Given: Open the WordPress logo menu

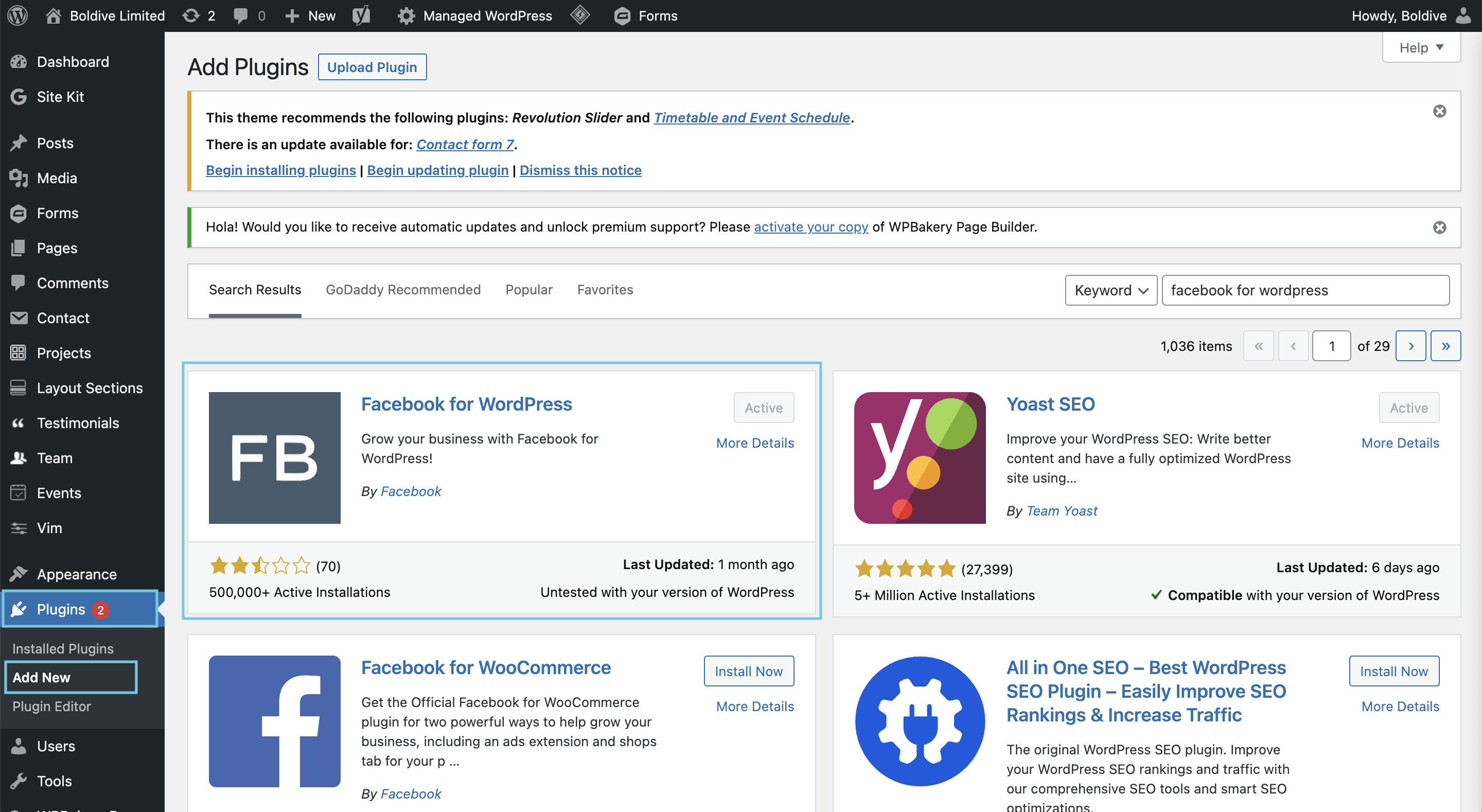Looking at the screenshot, I should (18, 15).
